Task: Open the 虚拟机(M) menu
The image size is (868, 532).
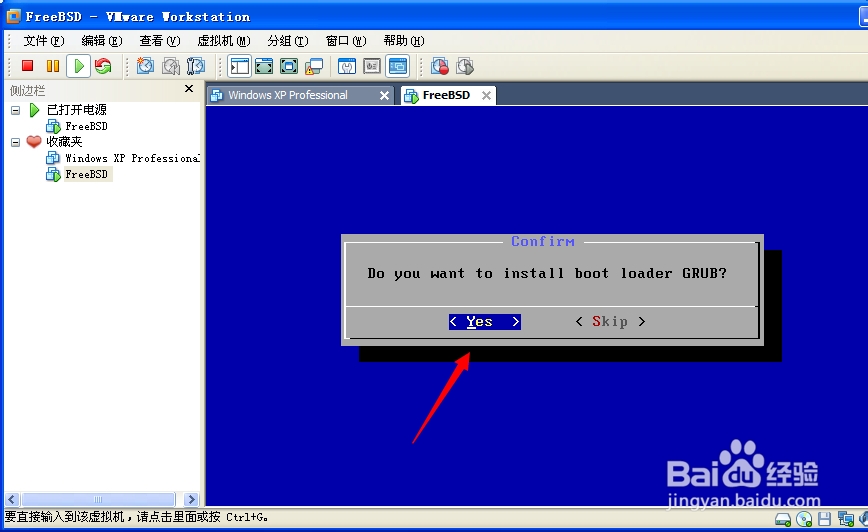Action: pos(224,41)
